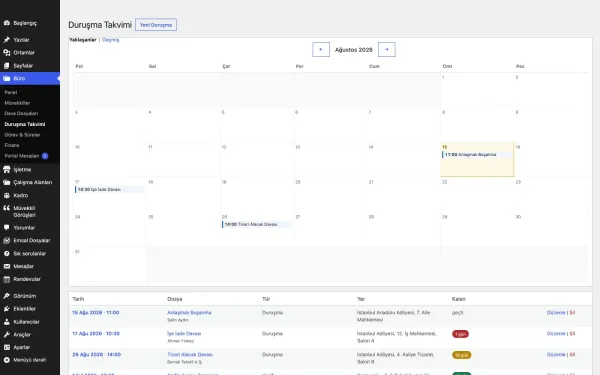Click the Portal Mesajları notification badge

tap(45, 156)
